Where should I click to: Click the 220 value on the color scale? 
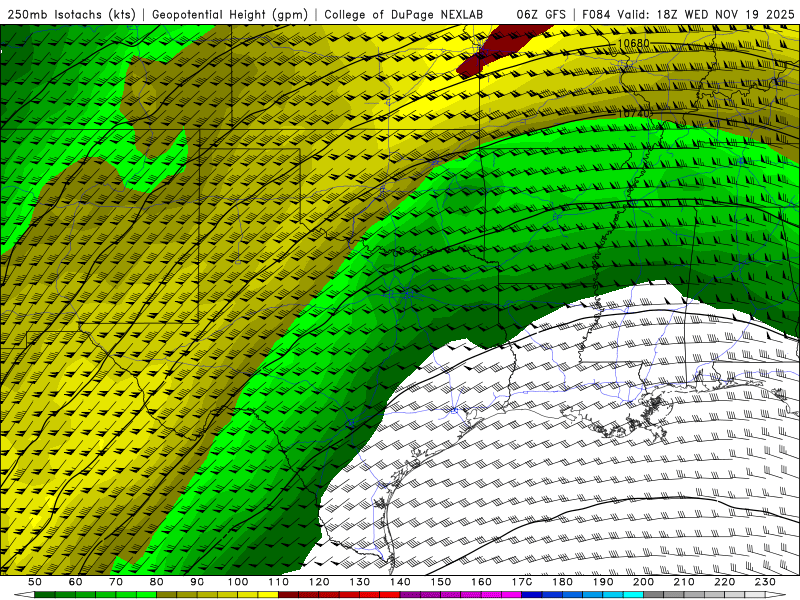[x=724, y=582]
